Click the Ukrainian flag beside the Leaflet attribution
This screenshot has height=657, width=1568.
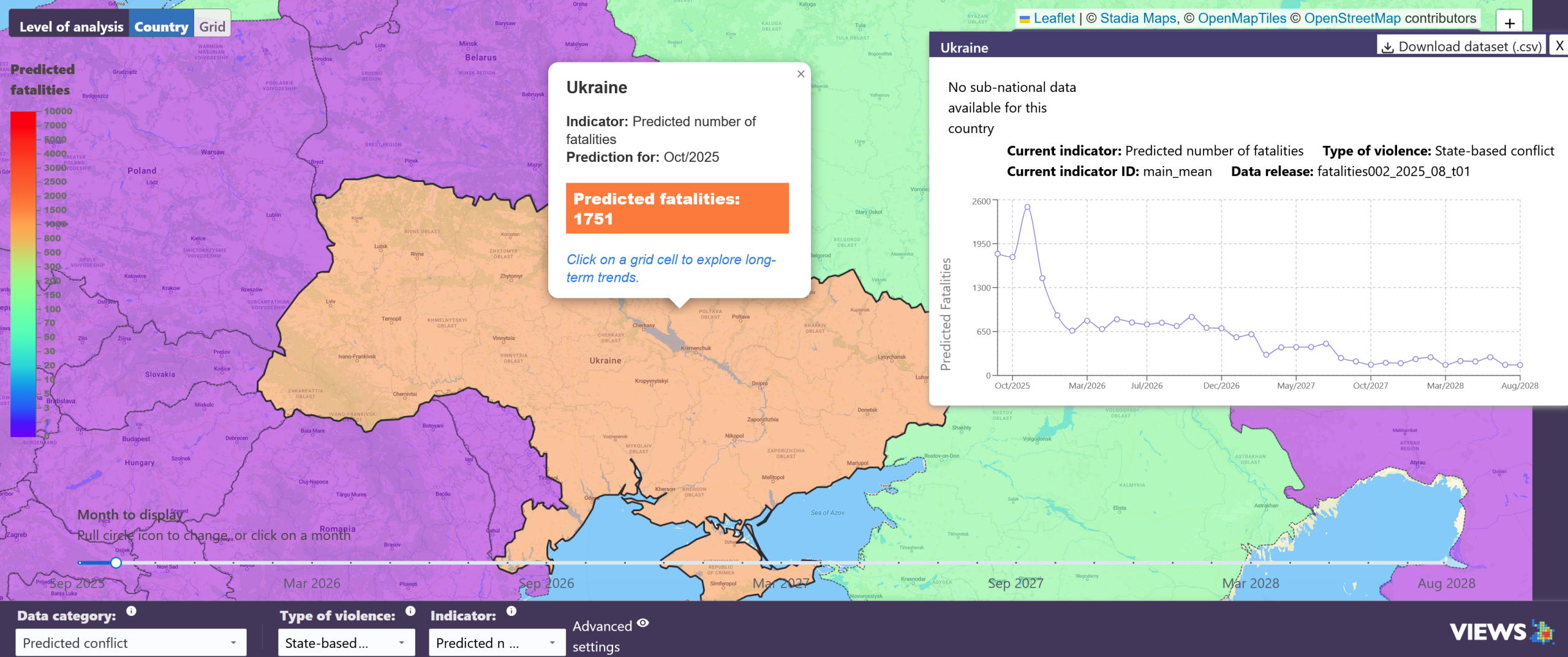click(x=1024, y=18)
